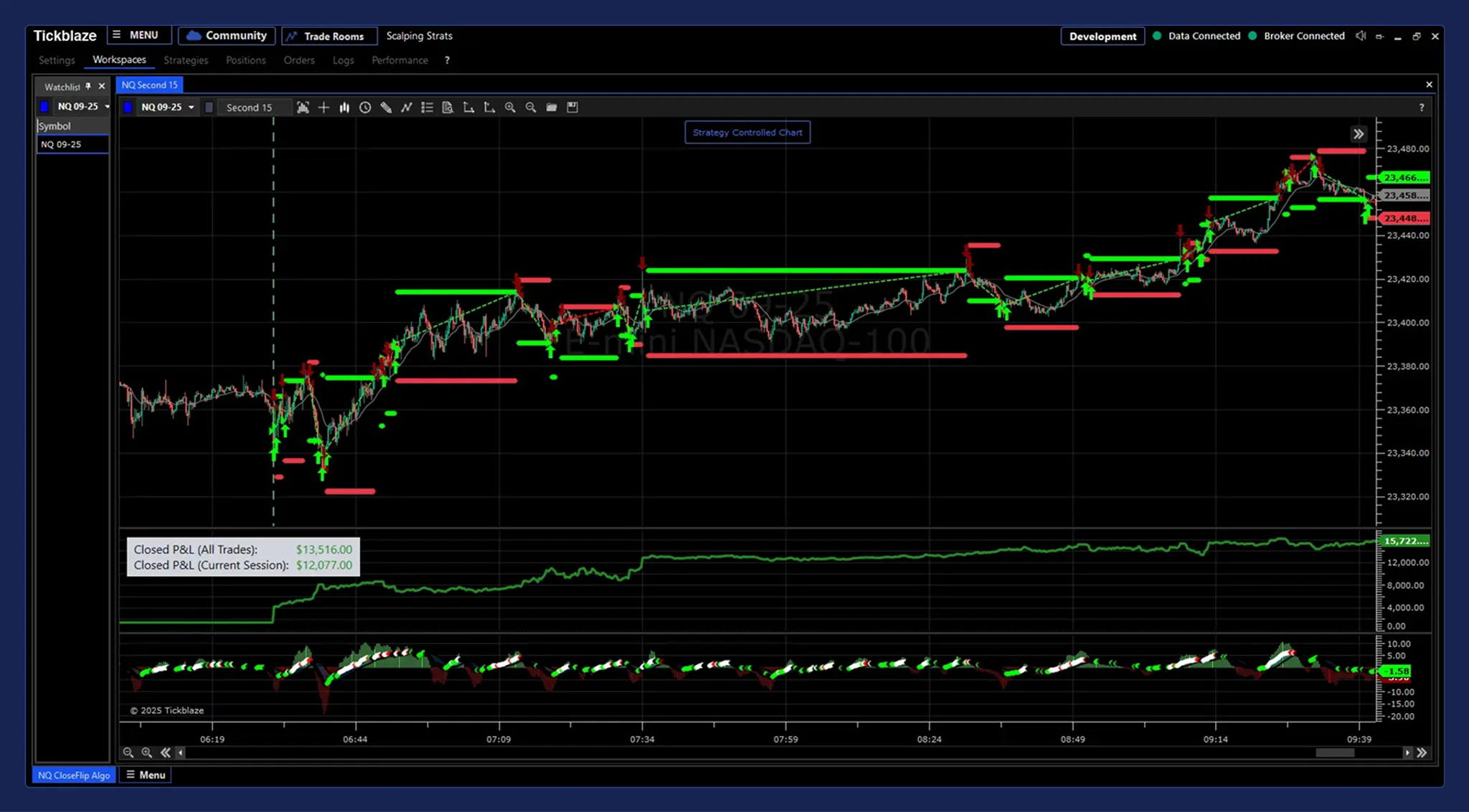Expand the chart side panel with double chevron
Screen dimensions: 1469x812
1358,134
